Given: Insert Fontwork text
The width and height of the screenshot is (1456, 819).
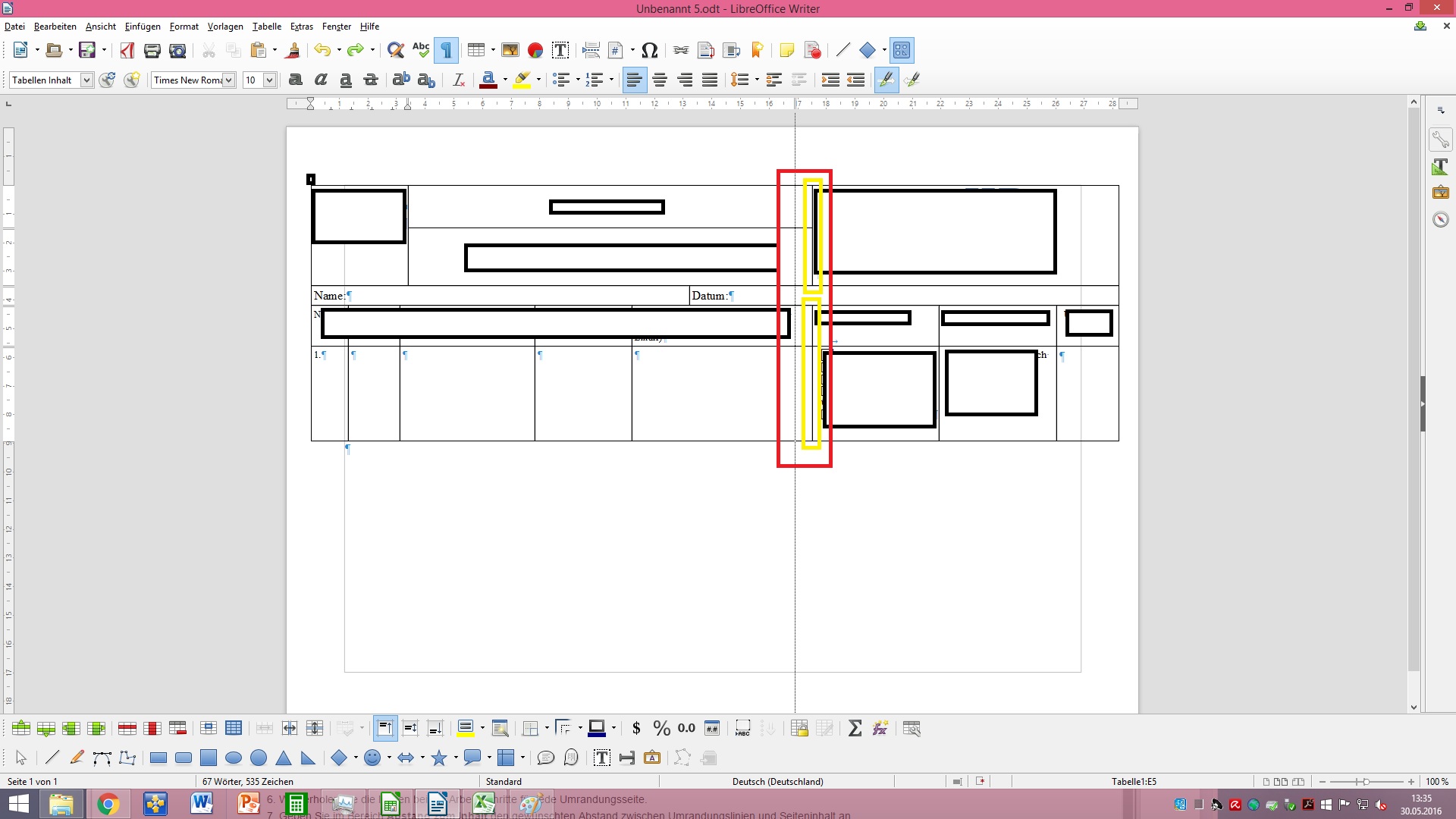Looking at the screenshot, I should click(x=652, y=758).
